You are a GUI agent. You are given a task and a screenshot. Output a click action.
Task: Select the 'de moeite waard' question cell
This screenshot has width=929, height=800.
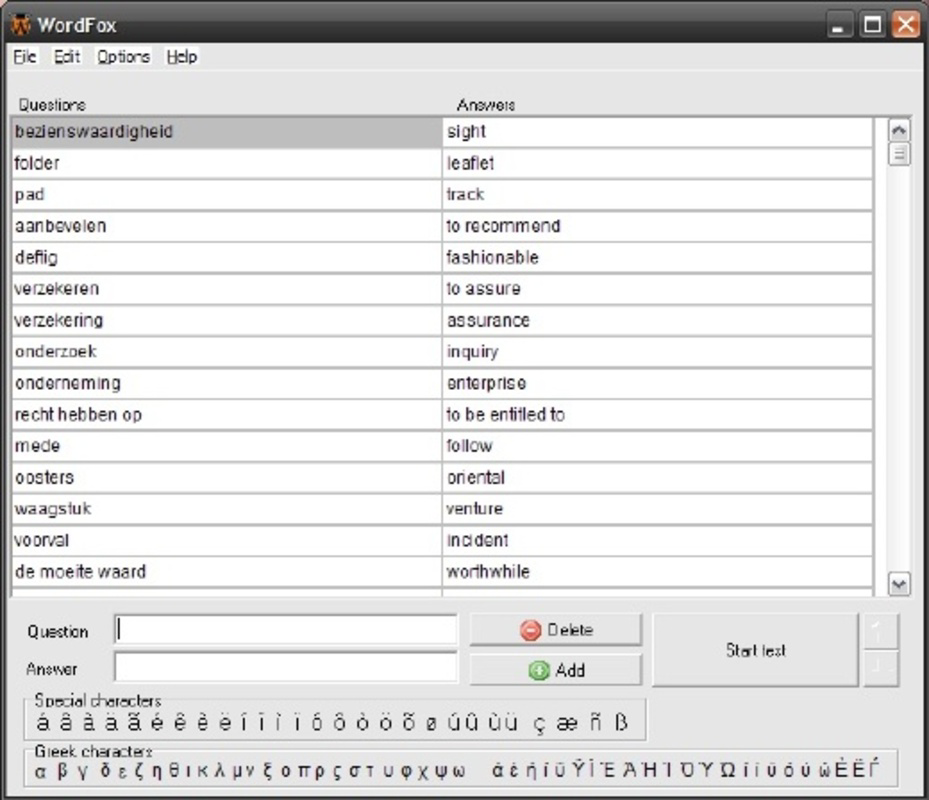pos(226,571)
